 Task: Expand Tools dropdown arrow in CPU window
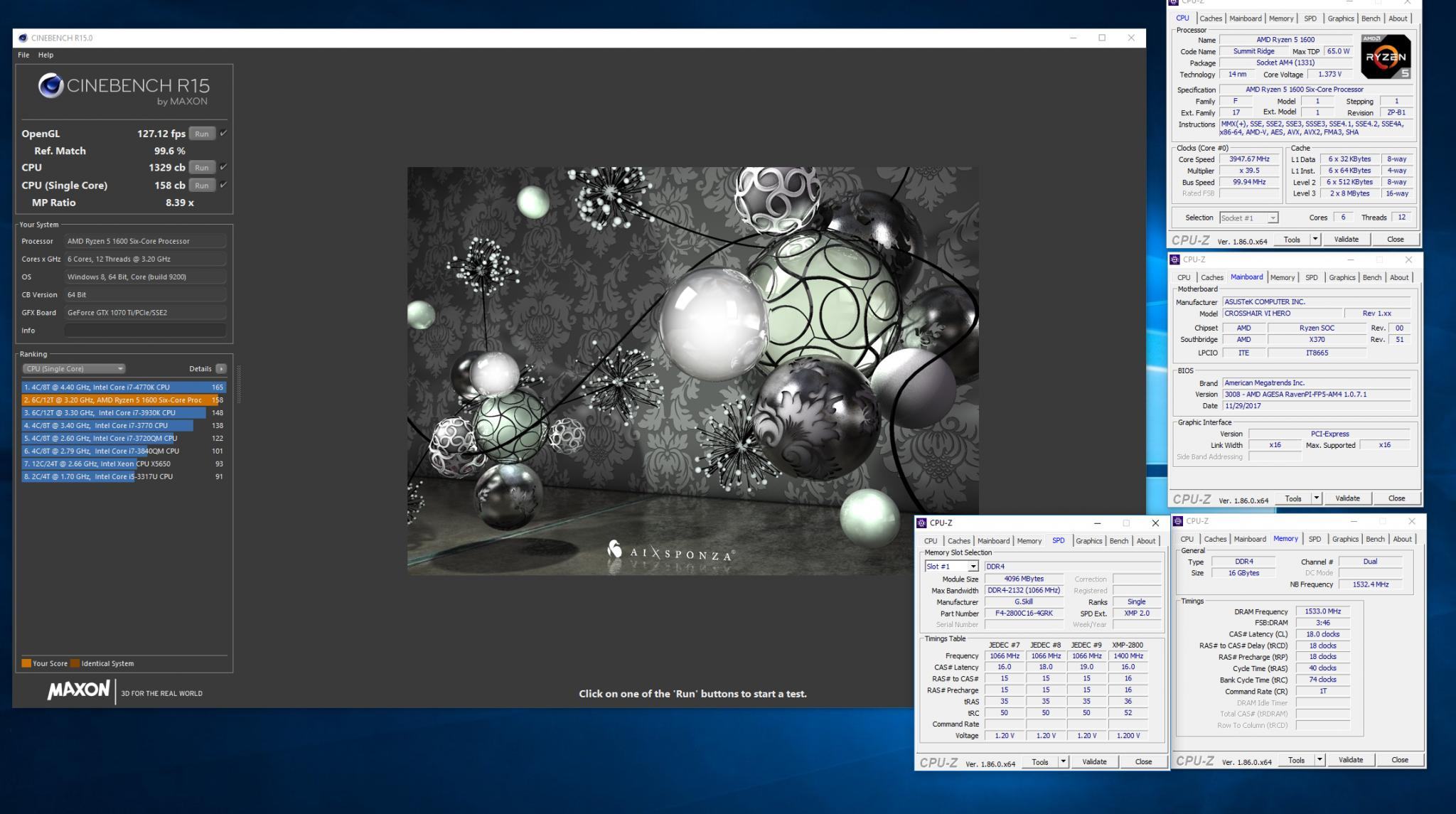pos(1315,240)
